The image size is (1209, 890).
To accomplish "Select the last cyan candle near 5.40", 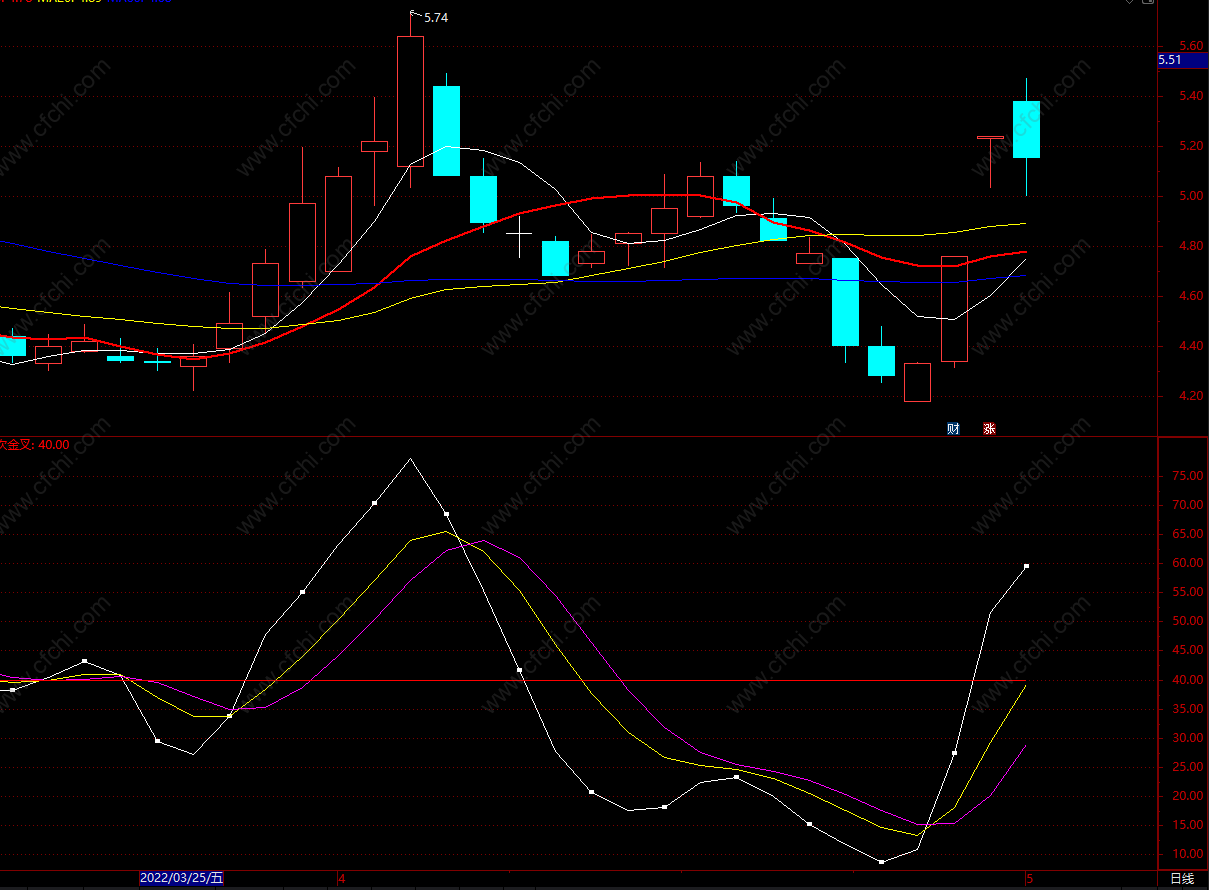I will [1026, 129].
